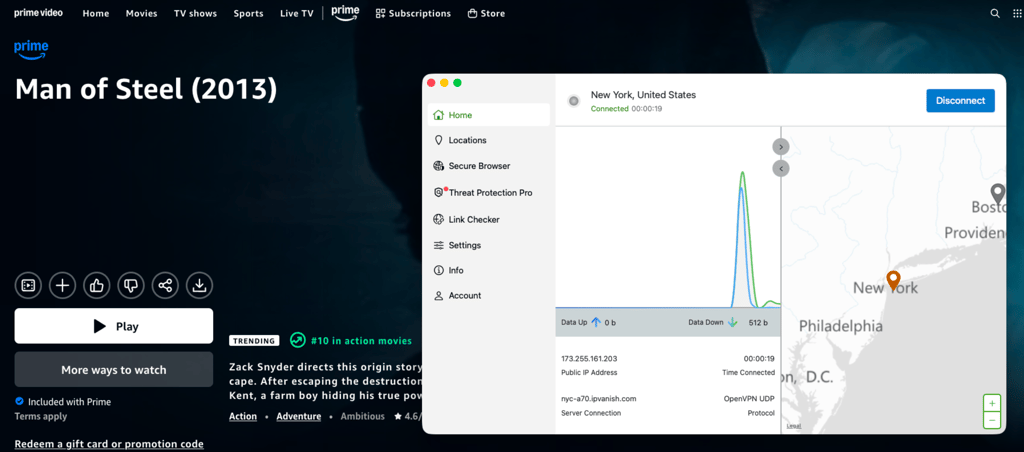Open Subscriptions in Prime Video nav
The width and height of the screenshot is (1024, 452).
tap(413, 13)
